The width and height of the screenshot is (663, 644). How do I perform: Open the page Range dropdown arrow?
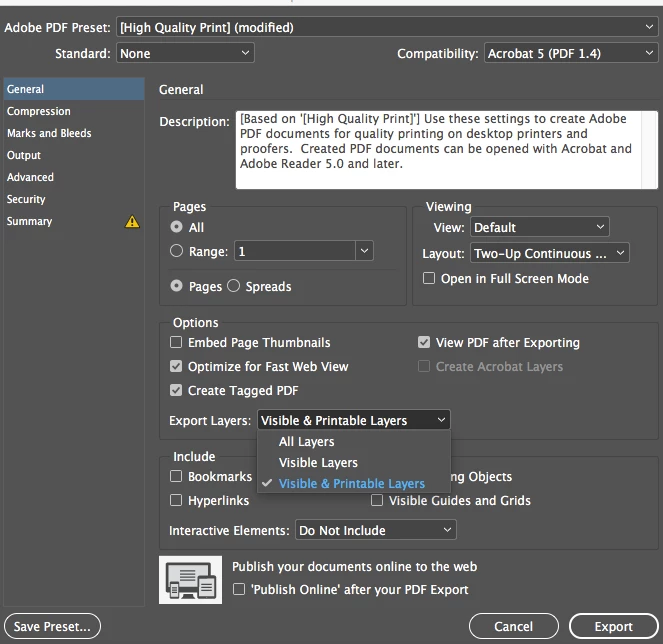[364, 251]
